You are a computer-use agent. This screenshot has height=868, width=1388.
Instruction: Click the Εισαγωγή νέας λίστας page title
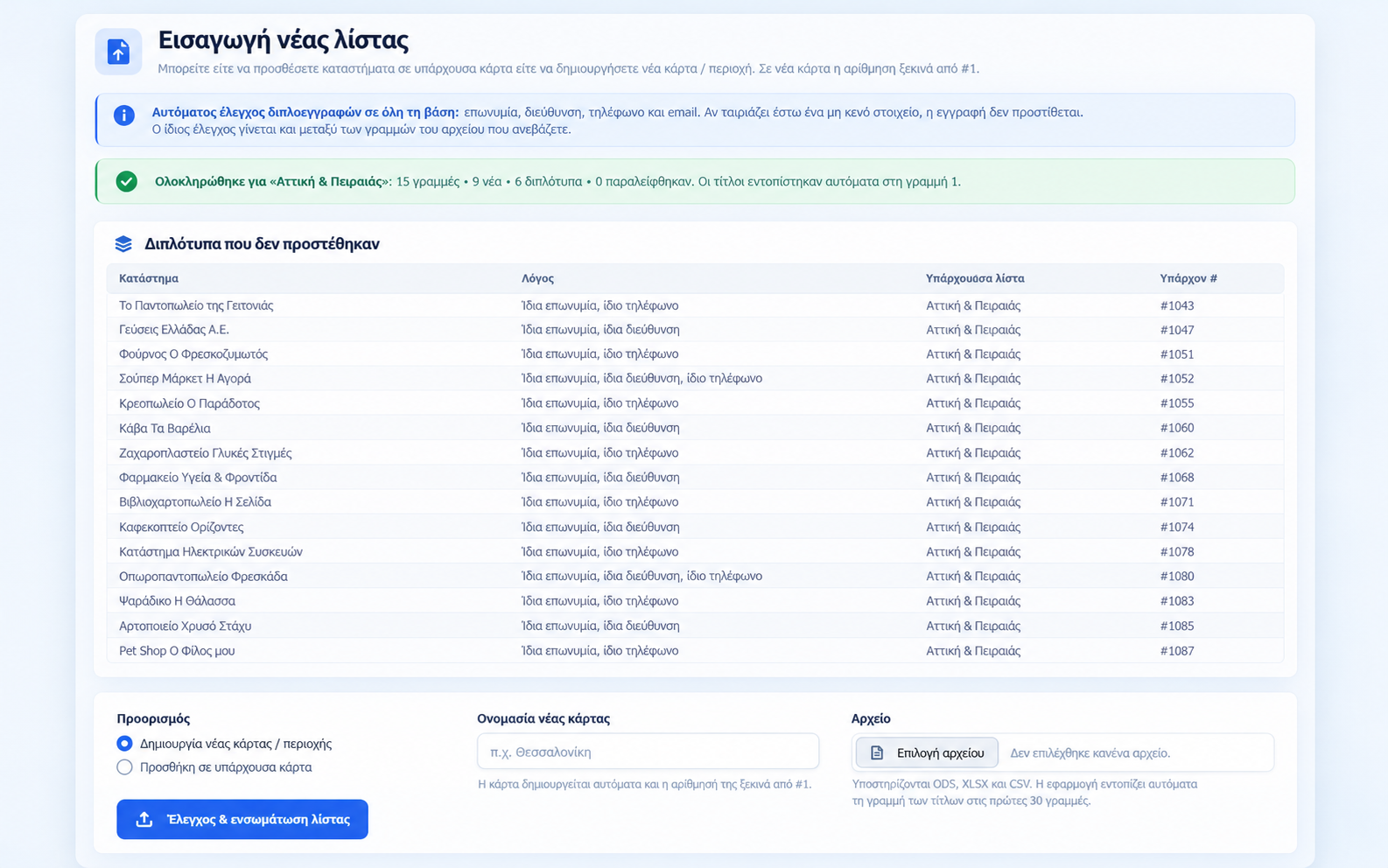(x=284, y=39)
